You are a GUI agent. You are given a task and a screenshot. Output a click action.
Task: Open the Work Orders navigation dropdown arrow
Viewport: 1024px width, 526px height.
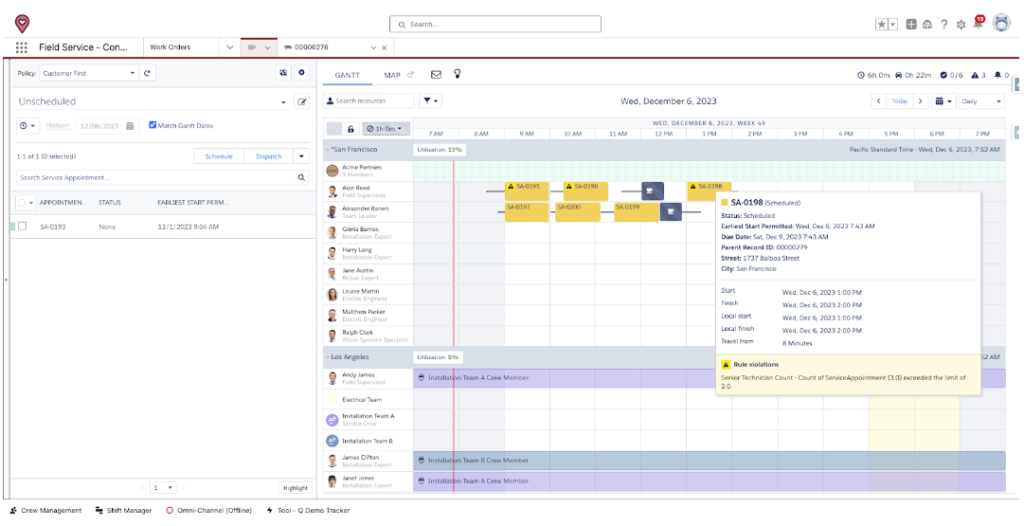point(229,48)
